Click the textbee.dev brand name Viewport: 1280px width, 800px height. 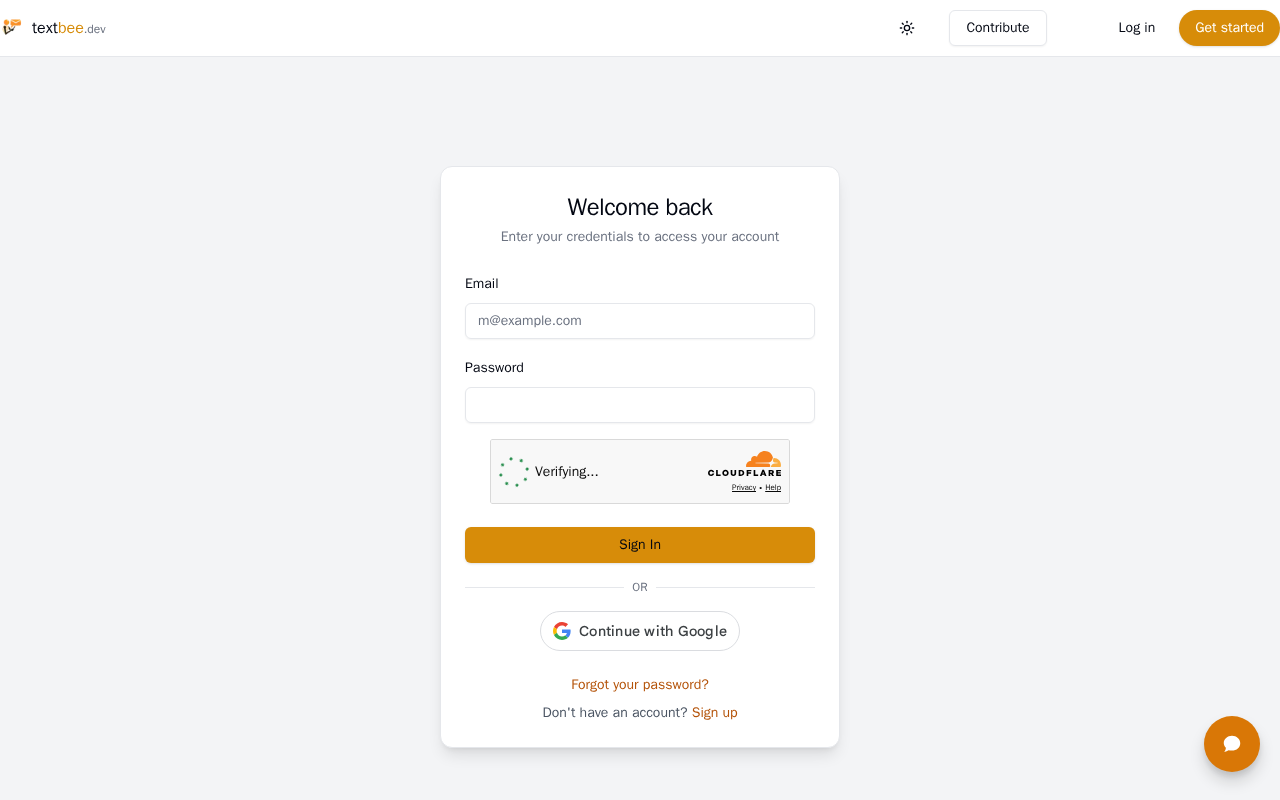tap(68, 28)
